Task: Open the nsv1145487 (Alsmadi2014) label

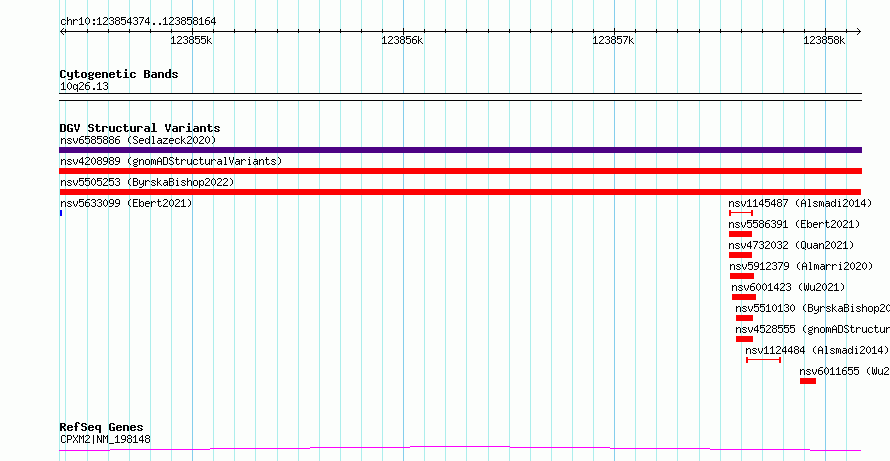Action: pyautogui.click(x=800, y=203)
